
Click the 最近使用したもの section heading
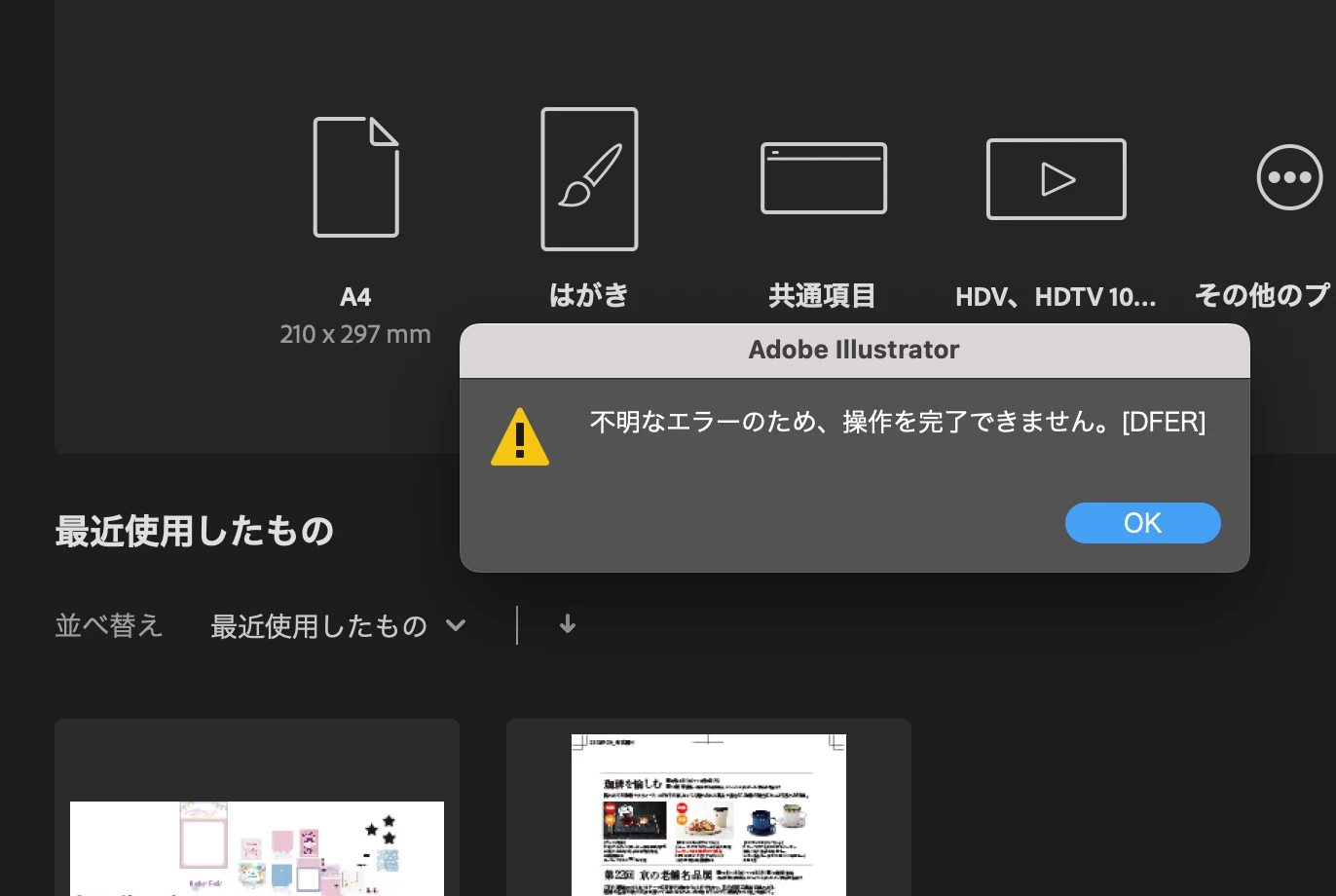(x=195, y=532)
